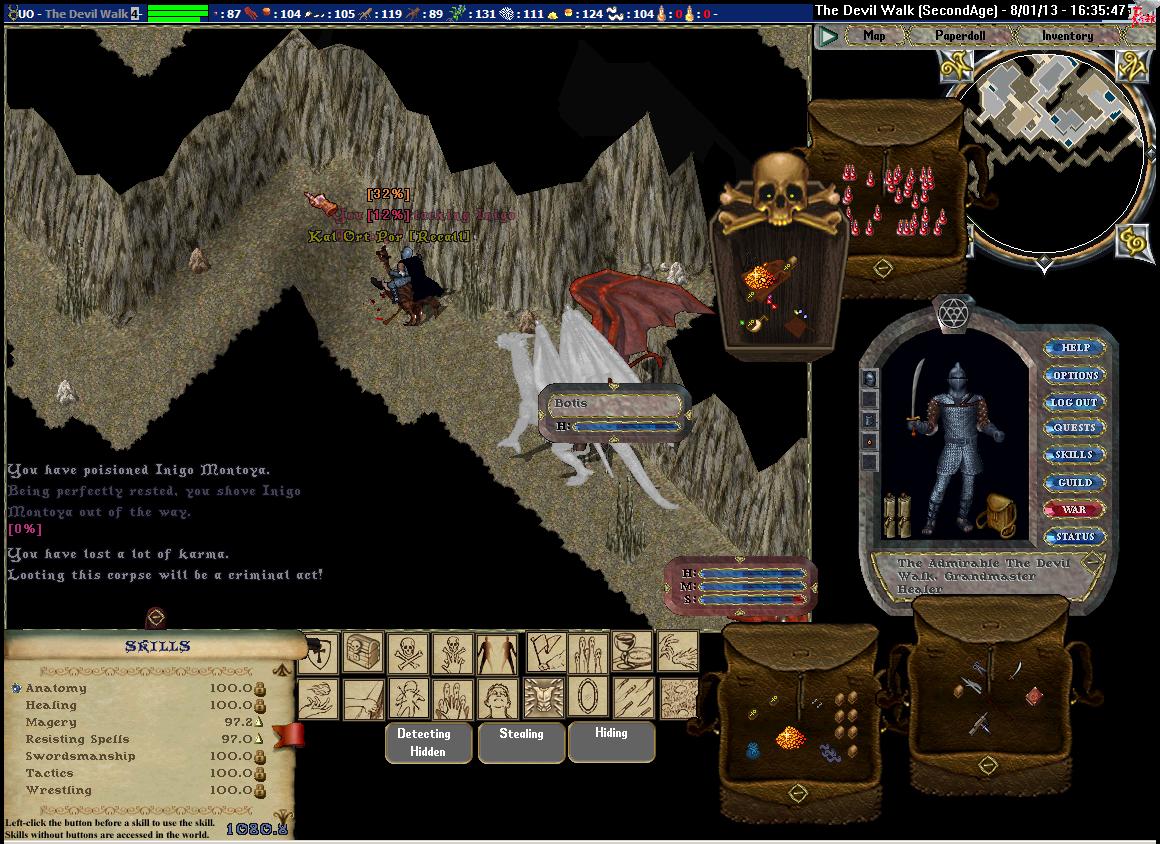This screenshot has width=1160, height=844.
Task: Toggle the Magery skill lock arrow
Action: (259, 722)
